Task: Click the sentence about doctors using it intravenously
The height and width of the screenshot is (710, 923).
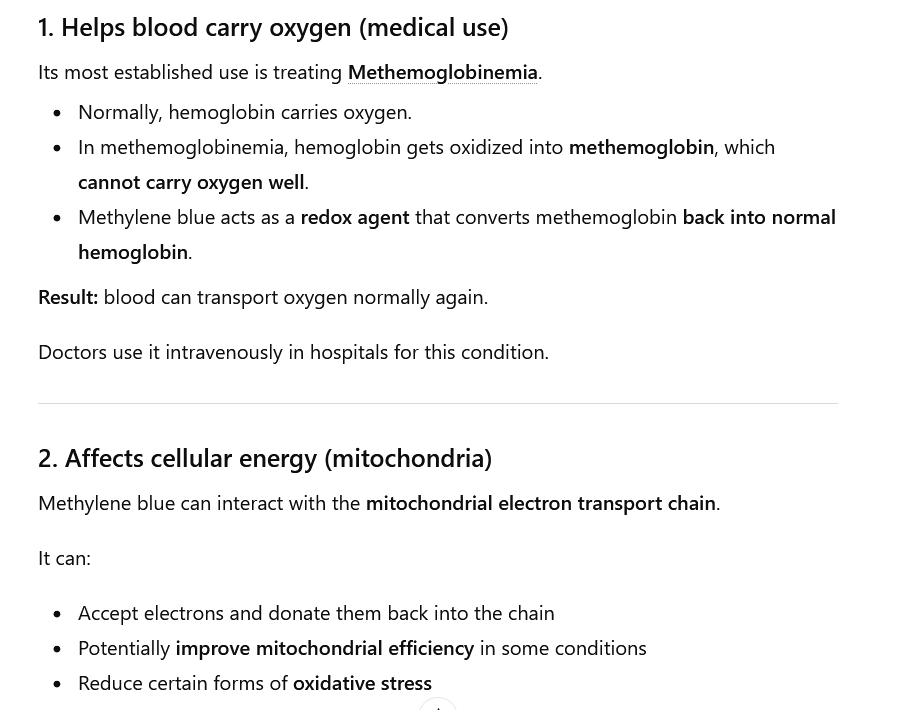Action: 293,352
